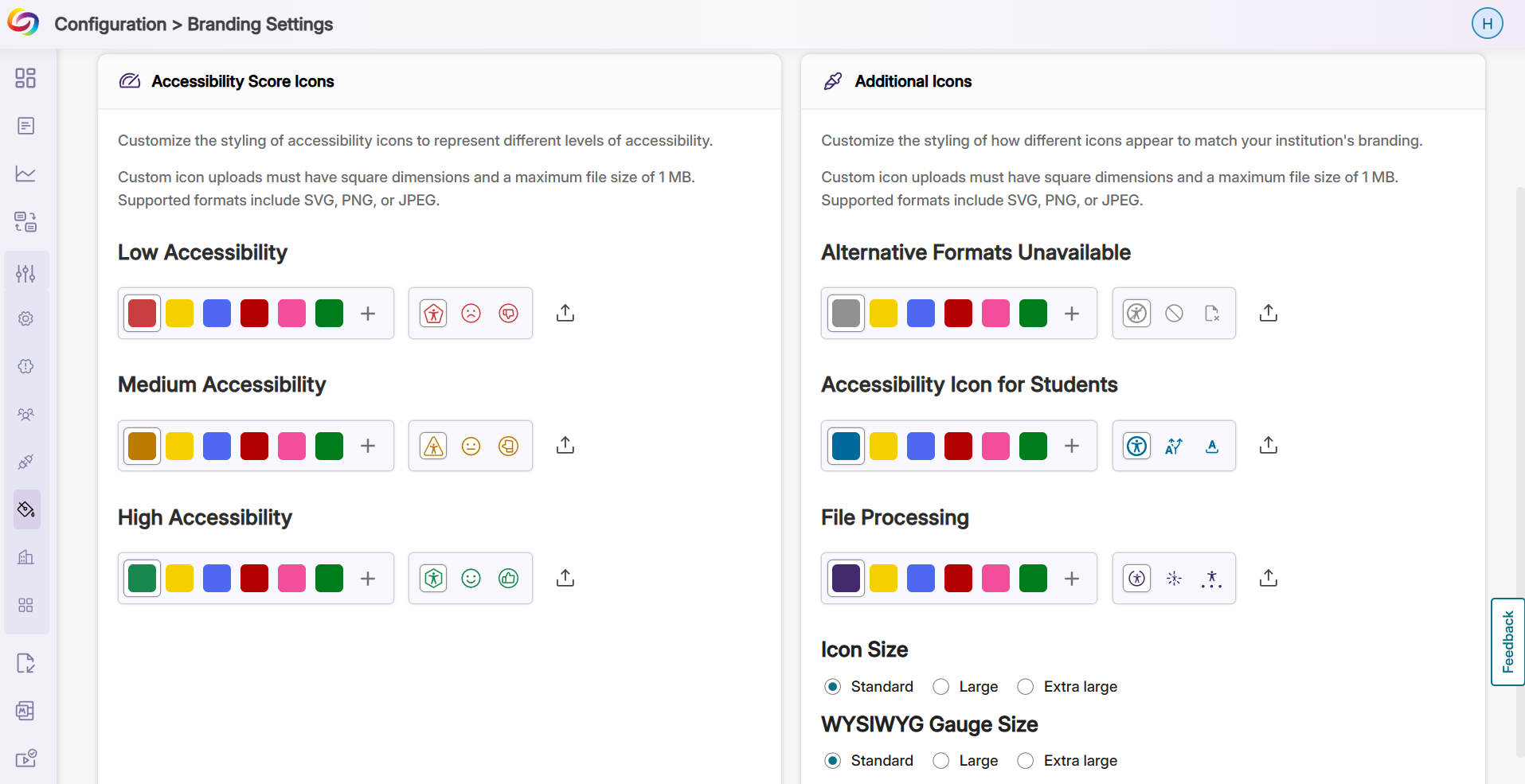Screen dimensions: 1525x784
Task: Open the Feedback side tab
Action: pos(1507,642)
